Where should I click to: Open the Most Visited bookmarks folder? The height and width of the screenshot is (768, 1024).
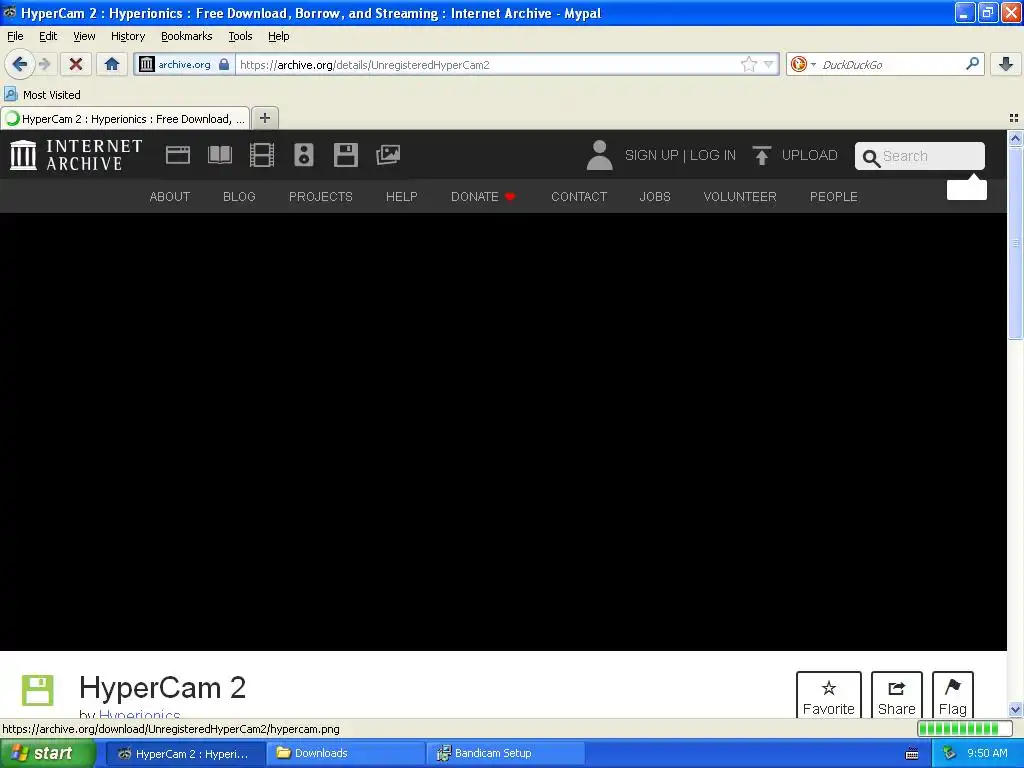tap(43, 95)
